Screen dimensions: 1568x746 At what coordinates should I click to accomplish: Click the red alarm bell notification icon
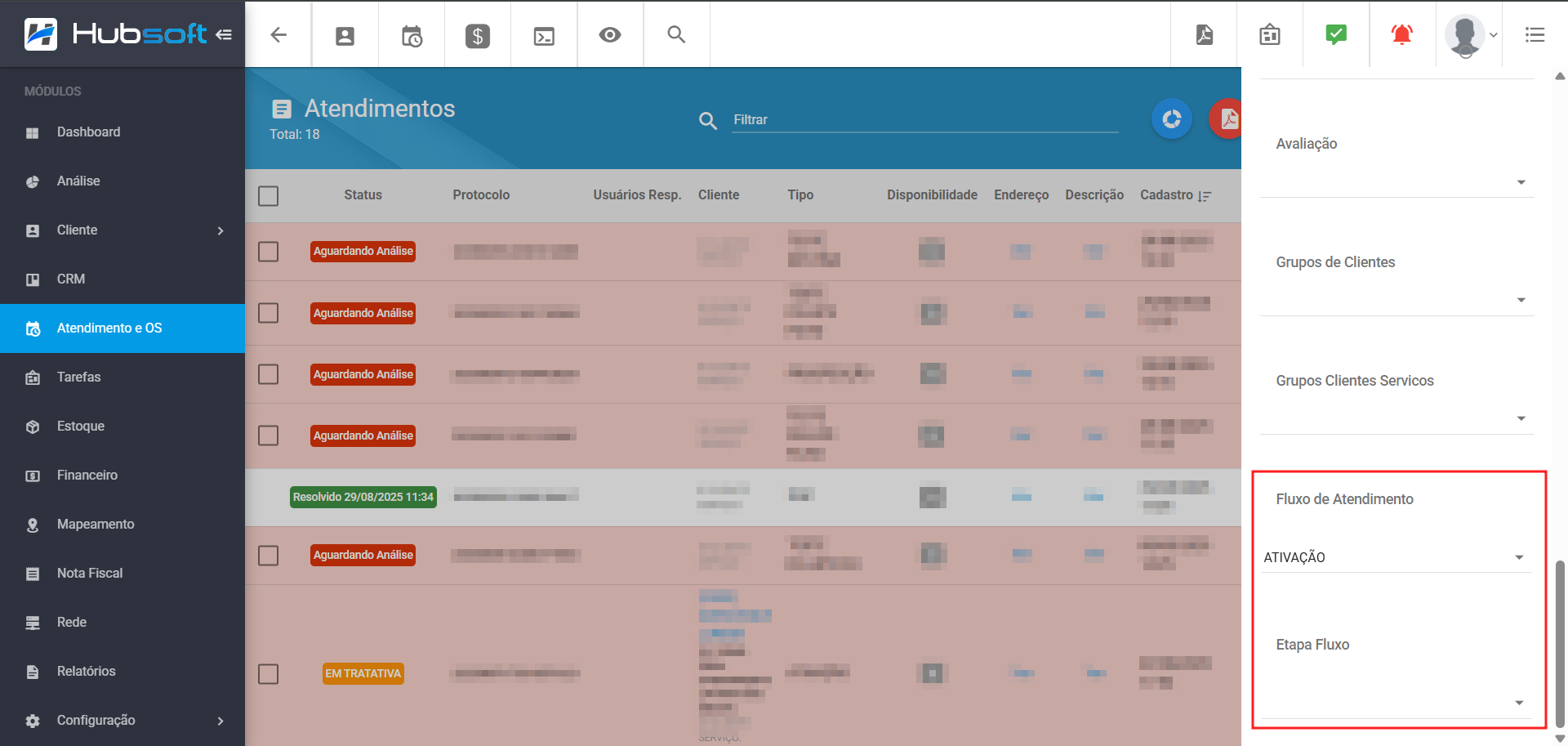pos(1401,34)
